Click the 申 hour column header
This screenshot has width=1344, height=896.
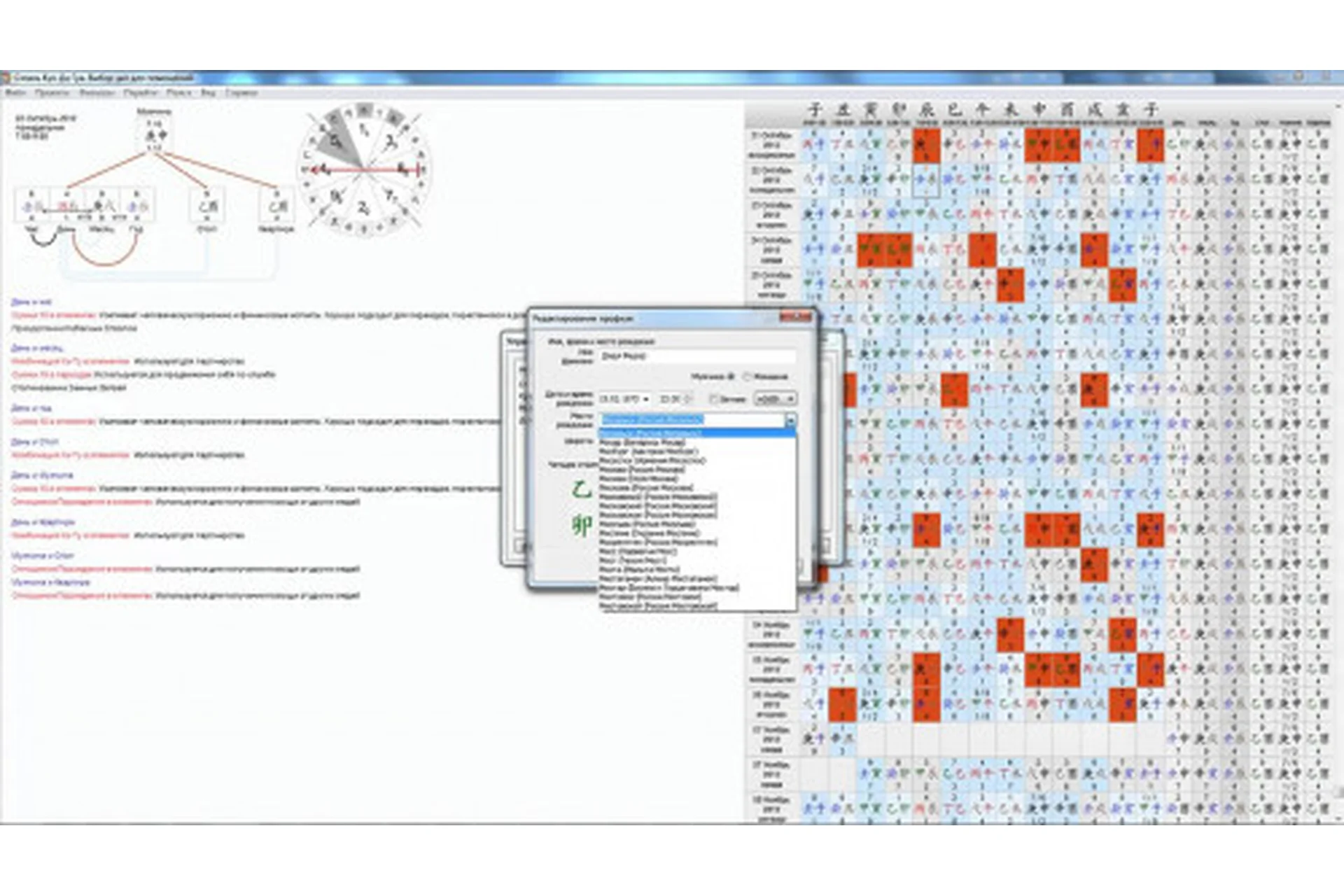point(1039,110)
